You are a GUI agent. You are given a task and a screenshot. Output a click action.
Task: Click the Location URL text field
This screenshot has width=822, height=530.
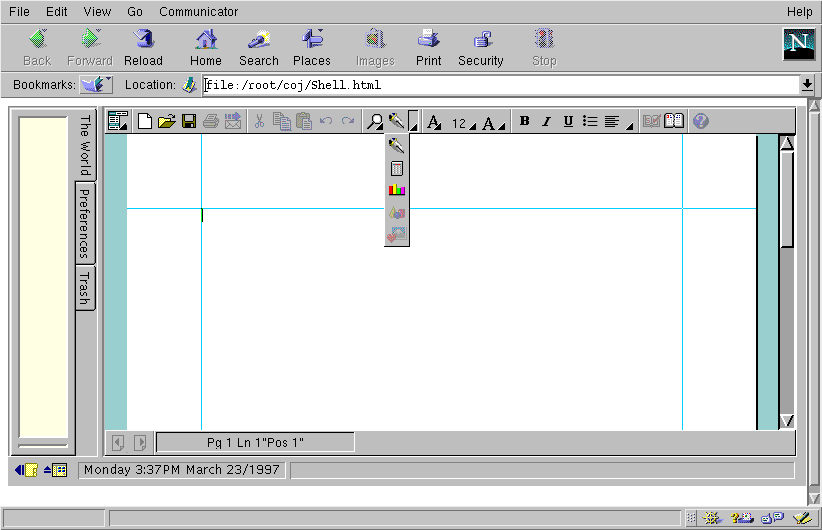(500, 85)
